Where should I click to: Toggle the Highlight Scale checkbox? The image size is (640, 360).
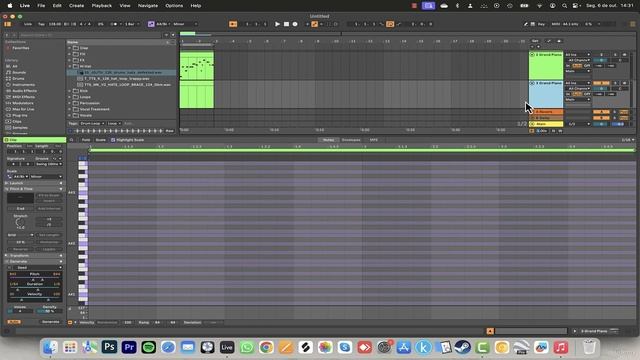(x=113, y=140)
